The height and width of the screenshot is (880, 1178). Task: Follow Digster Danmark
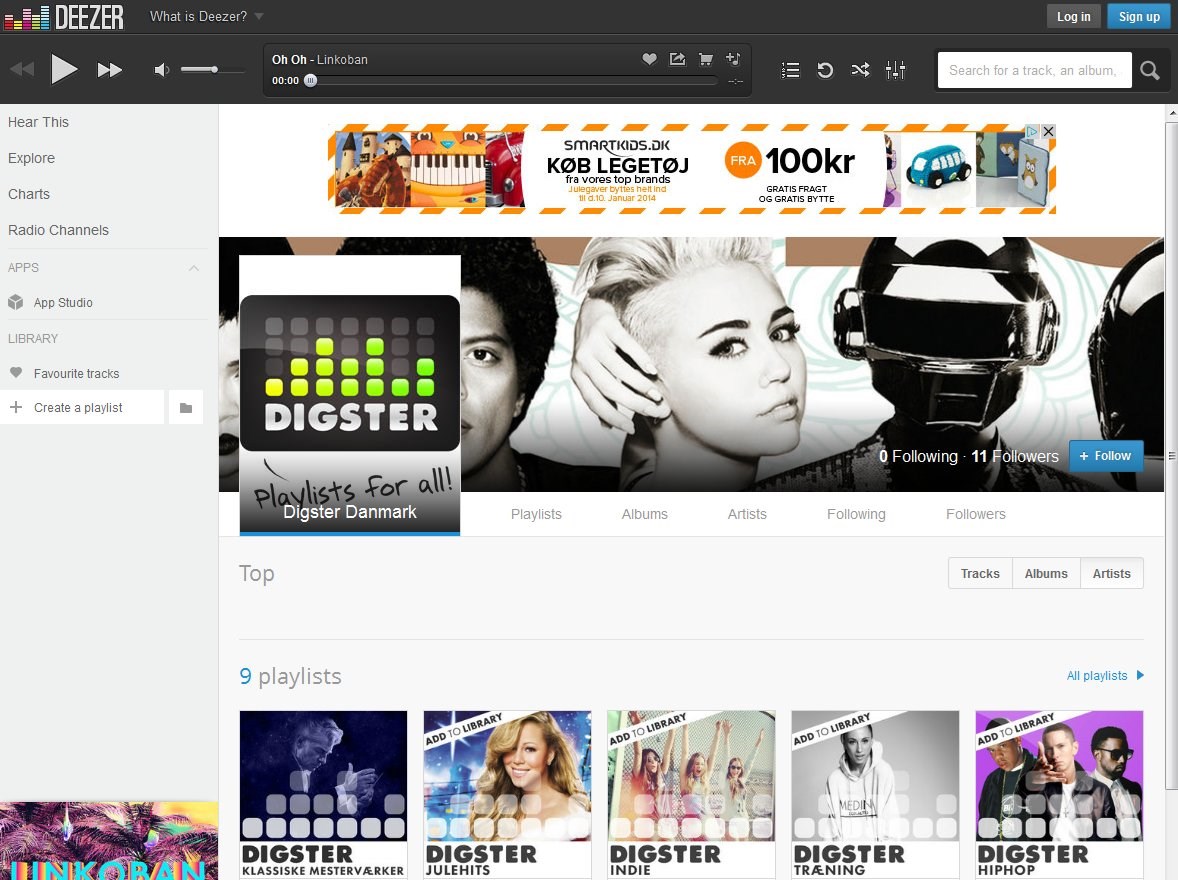pos(1106,456)
